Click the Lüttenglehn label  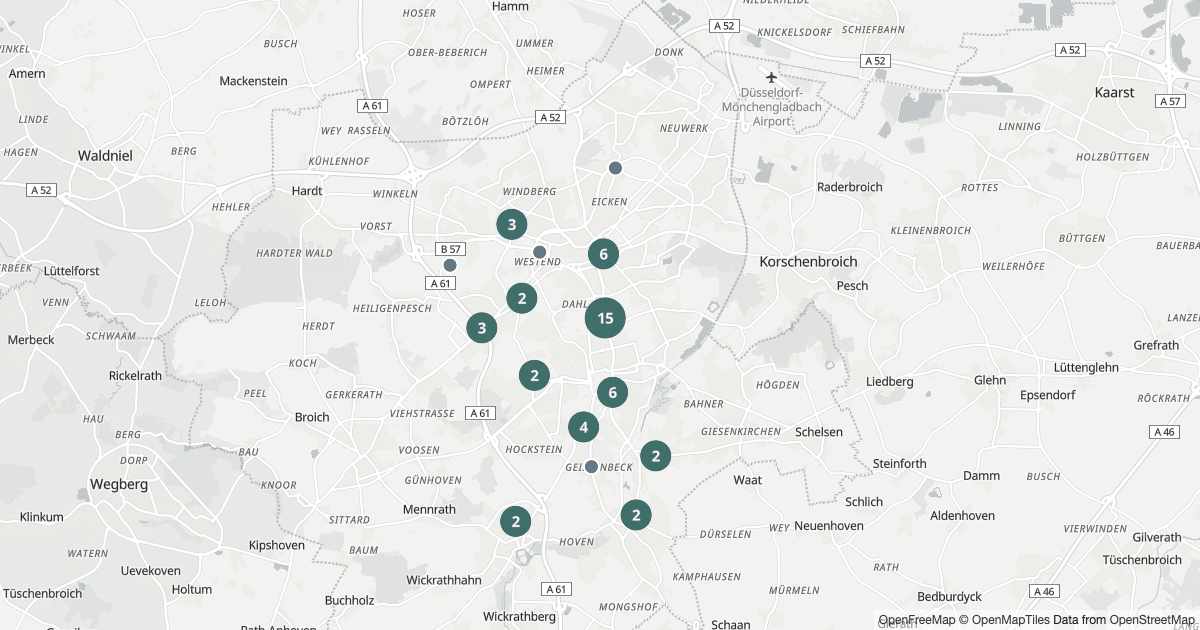(1085, 367)
